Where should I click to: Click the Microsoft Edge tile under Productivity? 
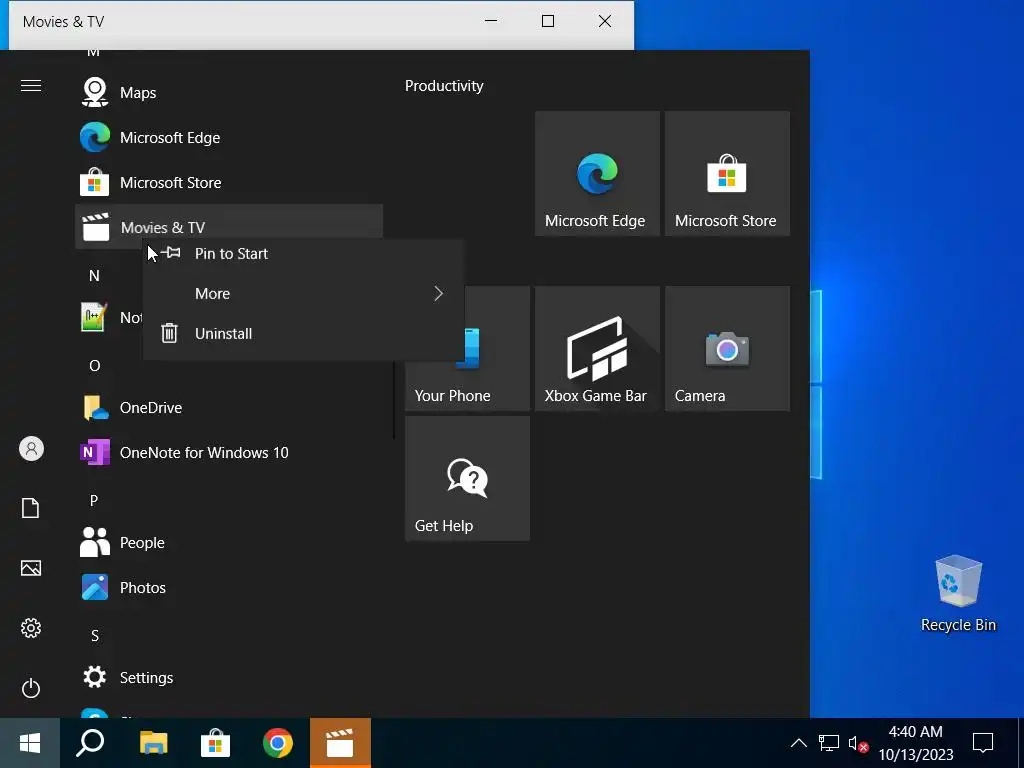[x=597, y=174]
